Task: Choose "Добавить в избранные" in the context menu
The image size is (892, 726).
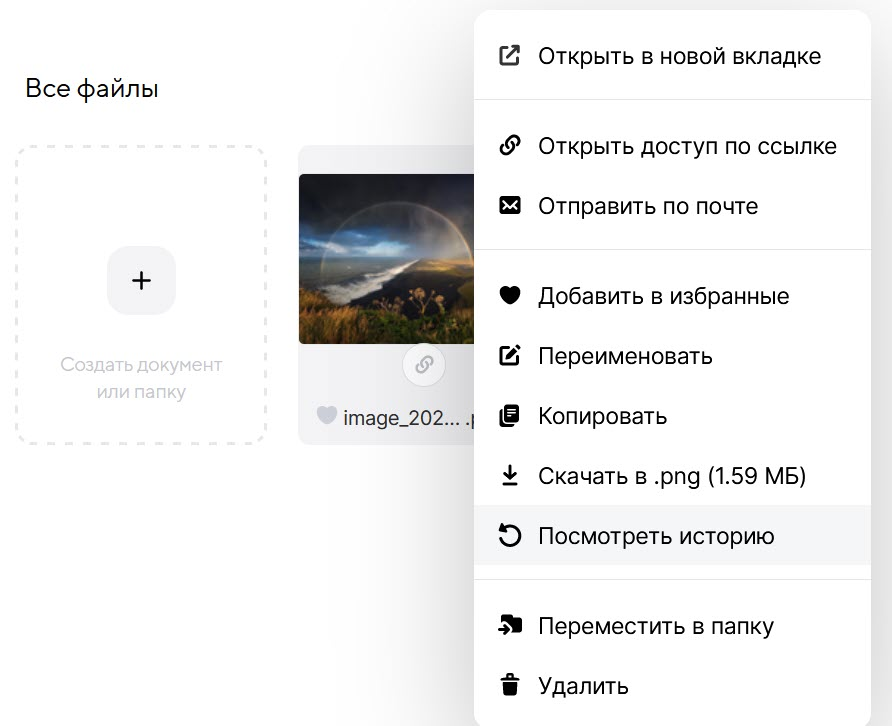Action: click(x=664, y=296)
